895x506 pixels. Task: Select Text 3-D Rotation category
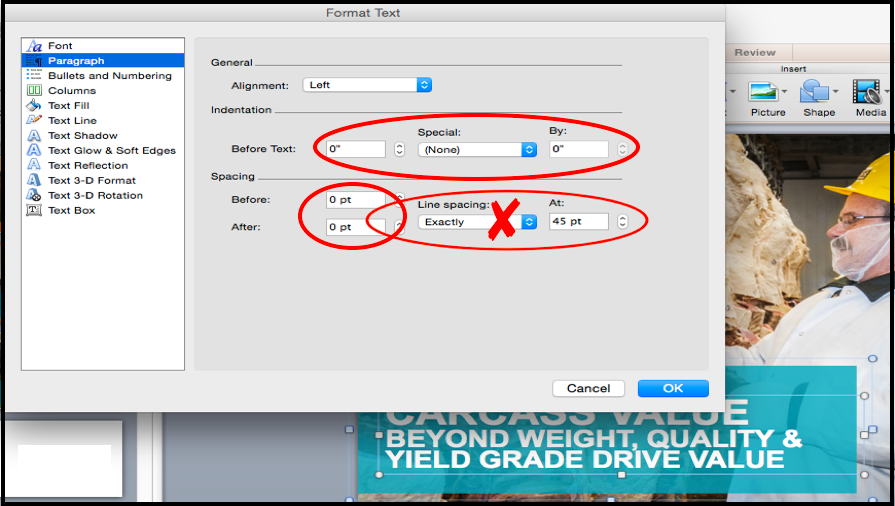tap(95, 196)
